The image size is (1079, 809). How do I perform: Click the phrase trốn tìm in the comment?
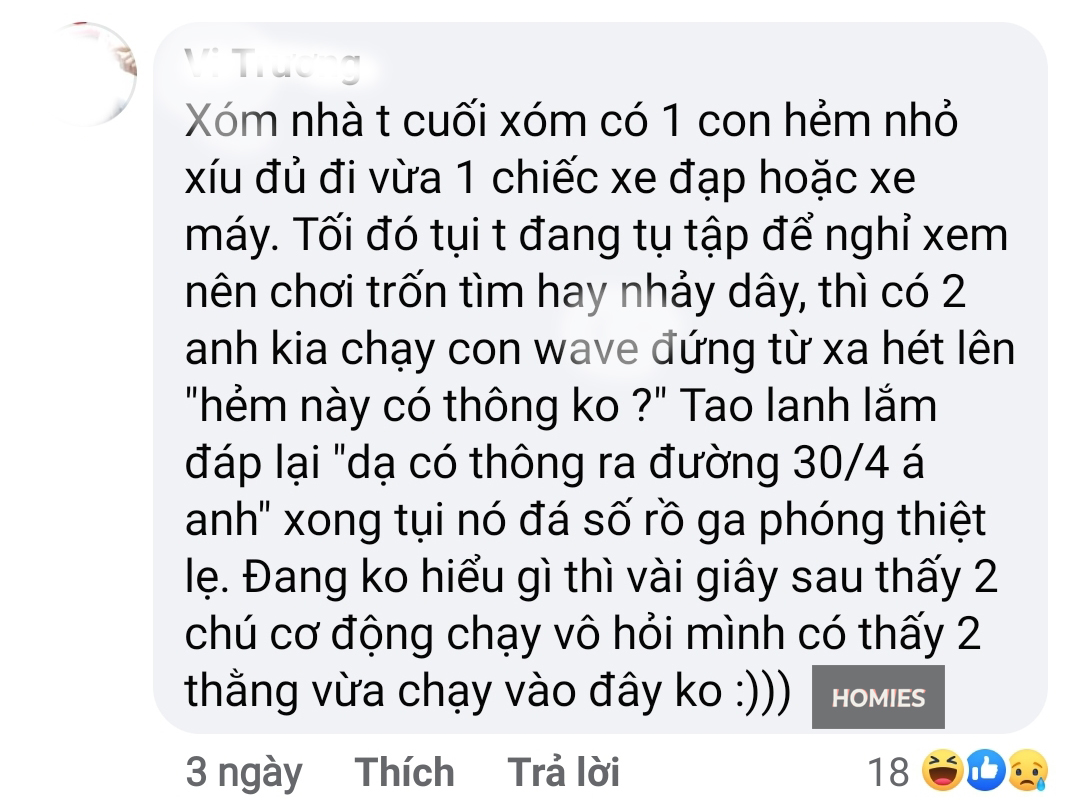point(445,292)
